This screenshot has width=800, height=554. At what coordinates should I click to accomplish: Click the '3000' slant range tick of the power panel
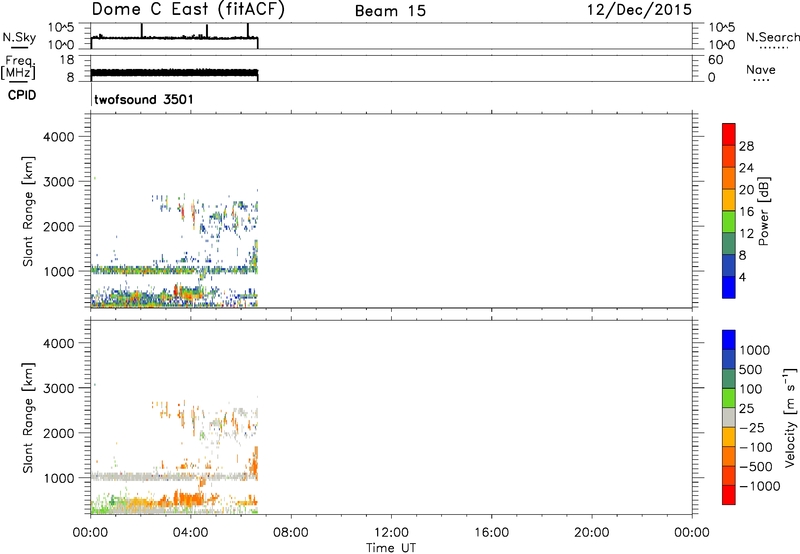(x=59, y=182)
